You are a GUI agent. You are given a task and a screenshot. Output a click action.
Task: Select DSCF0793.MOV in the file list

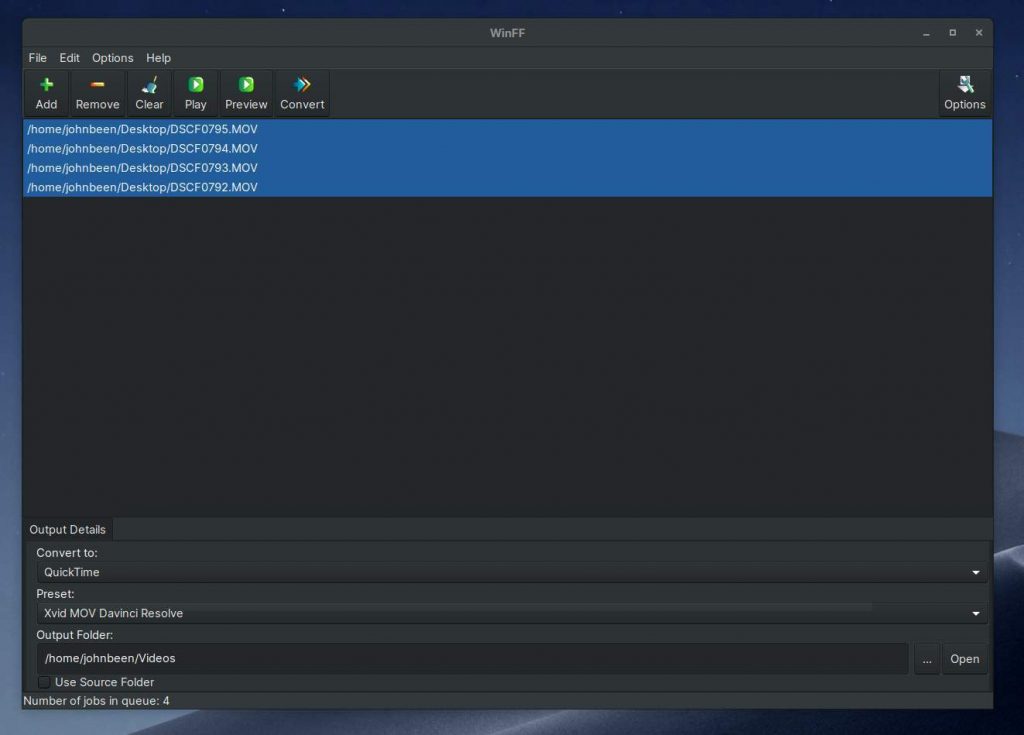click(507, 168)
